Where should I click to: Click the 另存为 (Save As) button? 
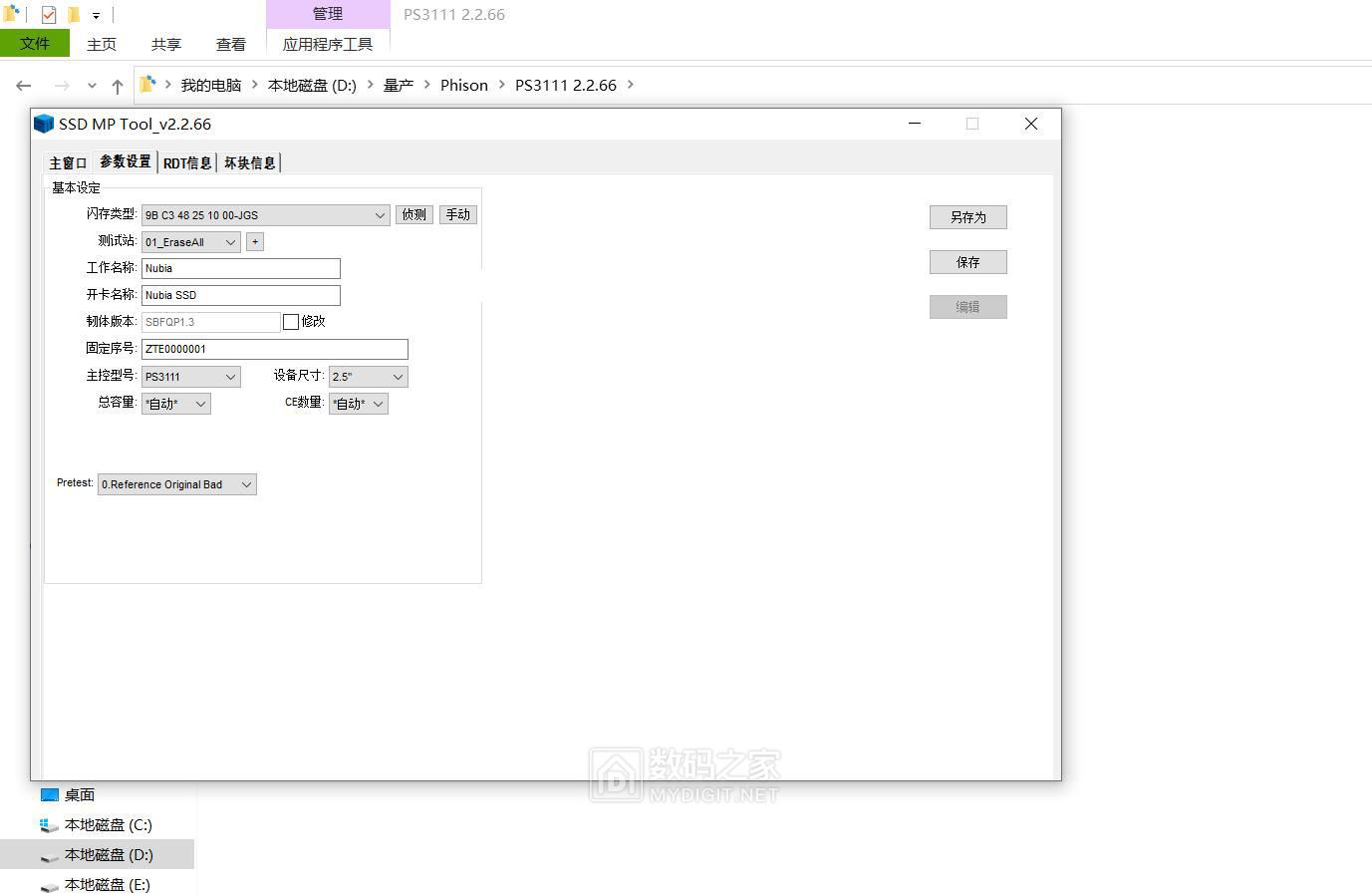coord(967,217)
